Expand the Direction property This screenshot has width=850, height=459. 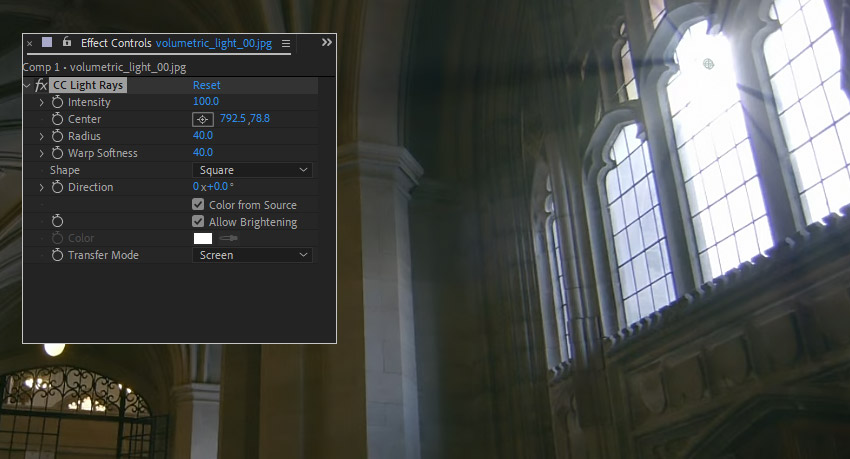[x=42, y=188]
